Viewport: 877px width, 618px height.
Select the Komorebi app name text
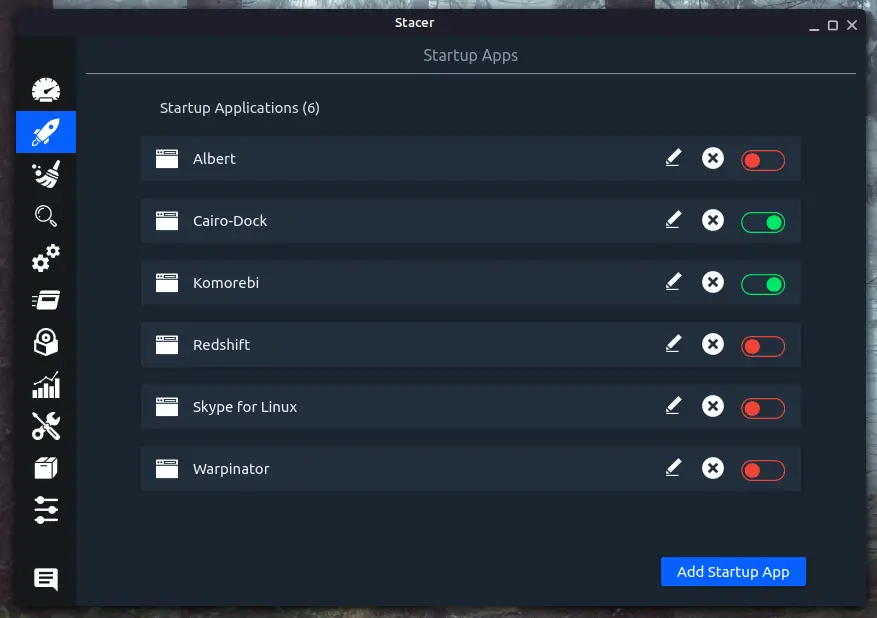226,283
